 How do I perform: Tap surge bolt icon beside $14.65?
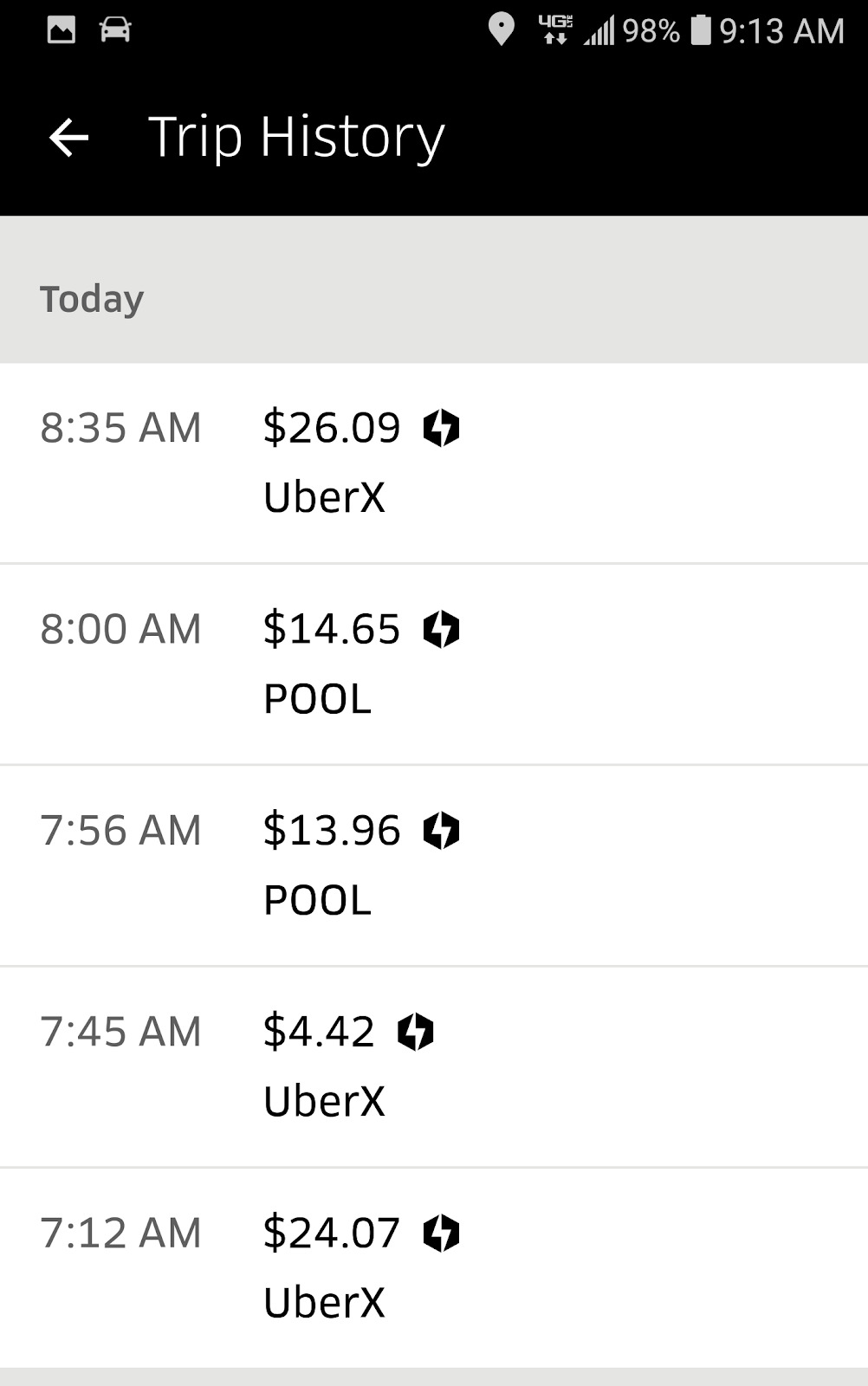tap(441, 629)
